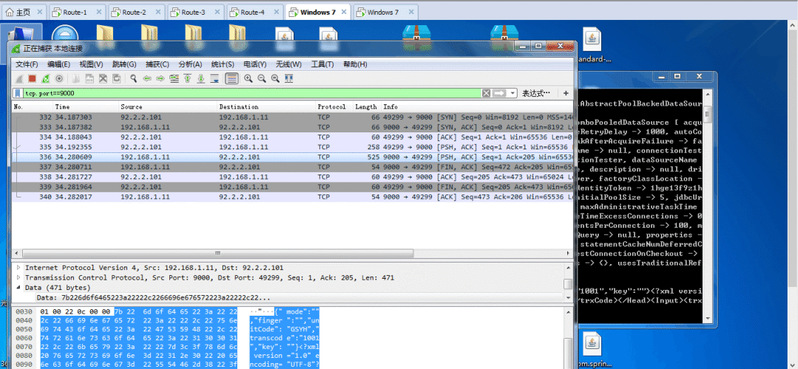This screenshot has height=369, width=798.
Task: Open the filter bookmark icon
Action: [18, 93]
